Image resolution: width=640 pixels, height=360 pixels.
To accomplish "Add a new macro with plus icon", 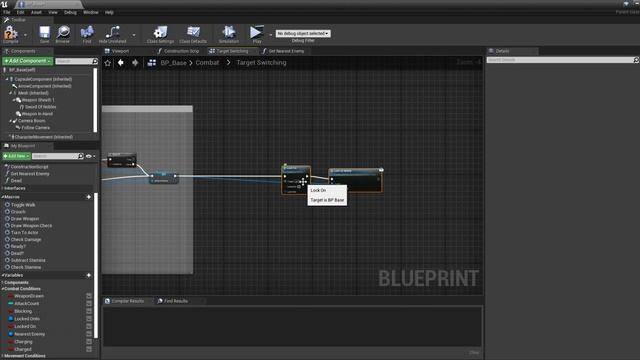I will (x=89, y=197).
